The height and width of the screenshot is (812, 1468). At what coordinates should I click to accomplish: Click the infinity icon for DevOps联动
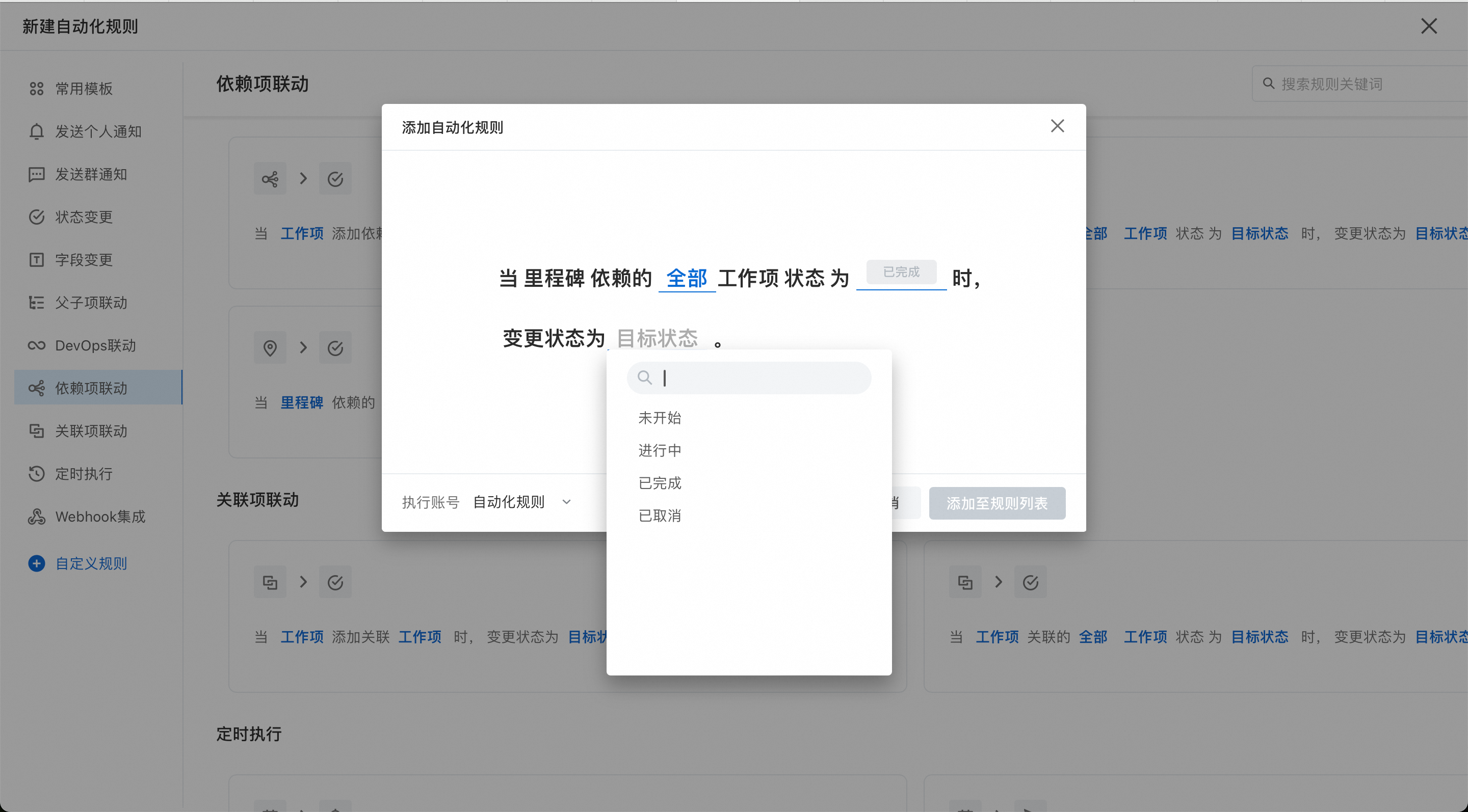(37, 345)
